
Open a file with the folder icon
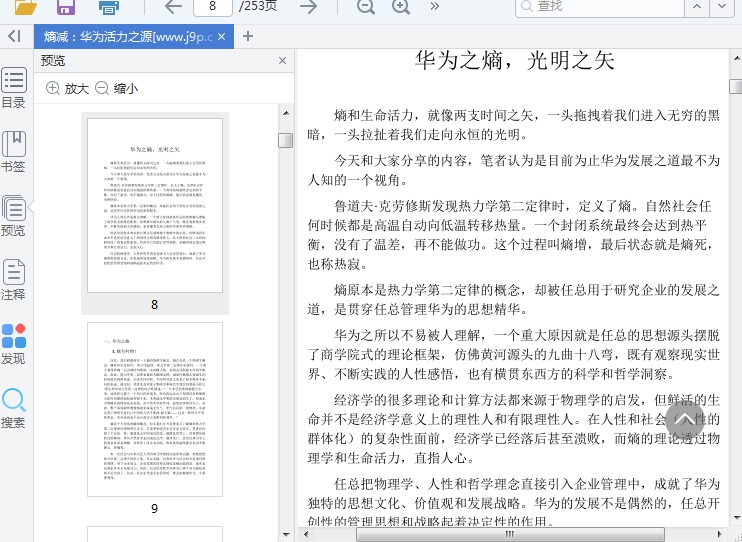coord(26,7)
